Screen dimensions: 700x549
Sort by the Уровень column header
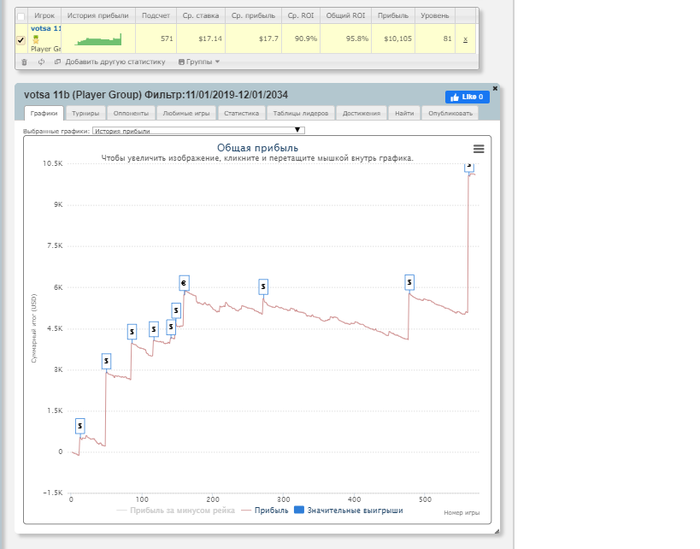(435, 16)
